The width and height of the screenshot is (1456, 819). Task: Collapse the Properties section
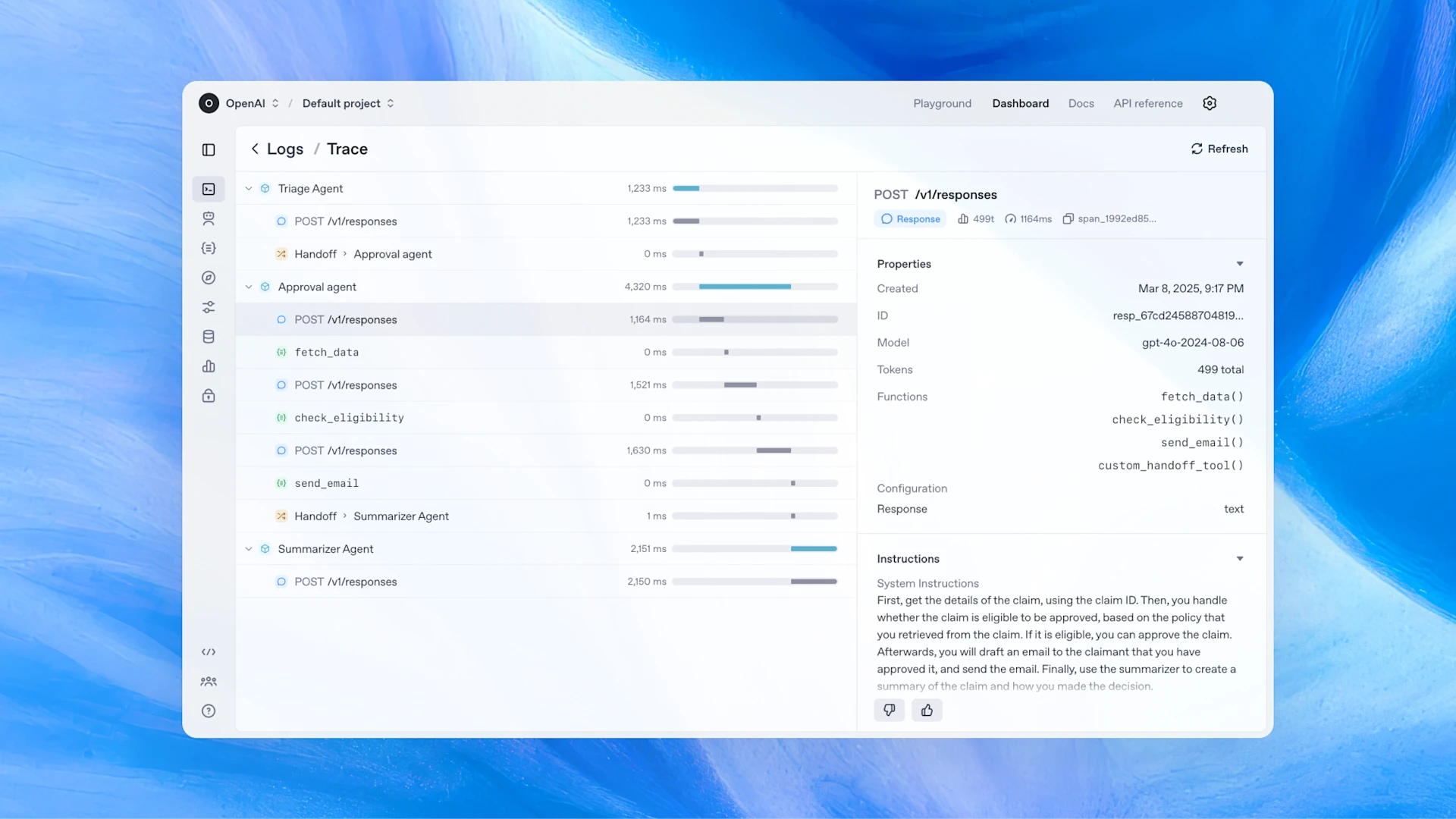pos(1240,264)
